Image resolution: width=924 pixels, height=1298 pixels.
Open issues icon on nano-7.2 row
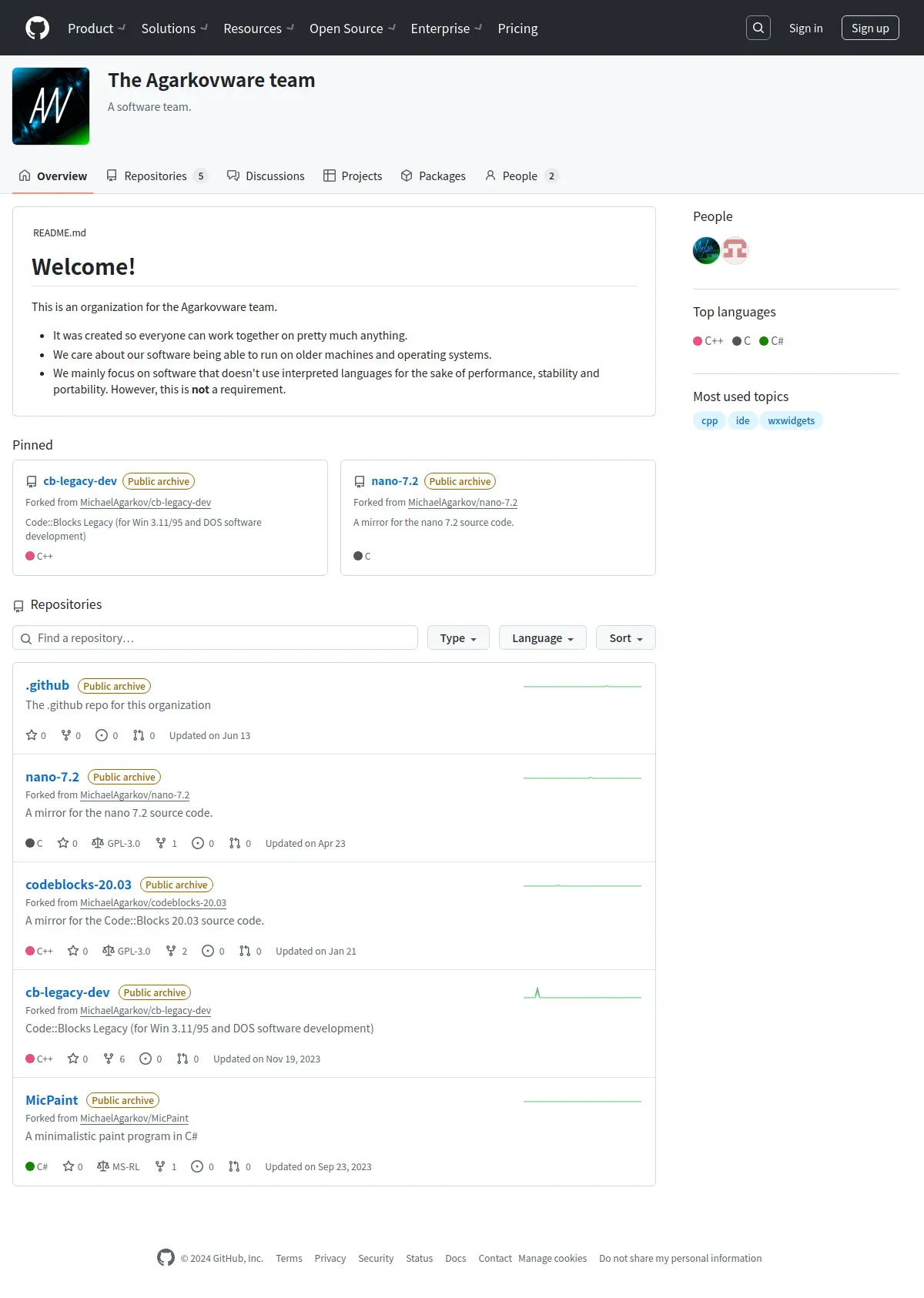tap(198, 843)
